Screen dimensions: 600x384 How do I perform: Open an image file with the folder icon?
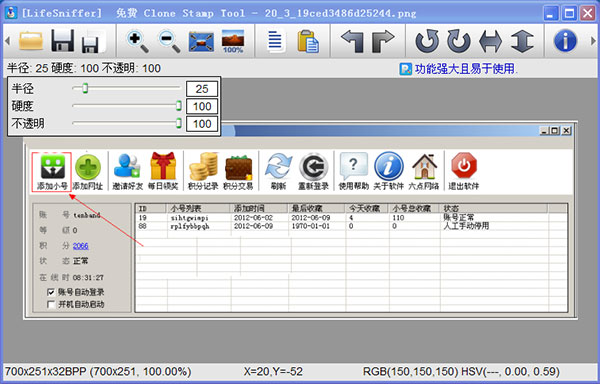31,41
